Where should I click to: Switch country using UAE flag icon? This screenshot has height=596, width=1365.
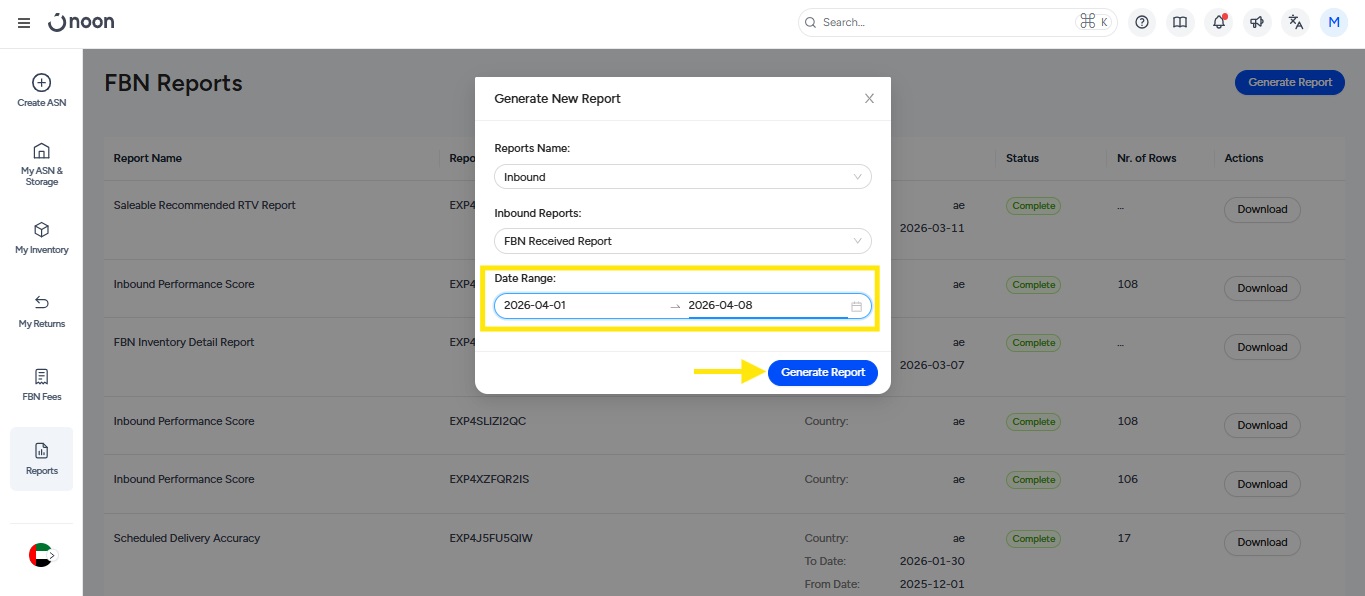(41, 555)
